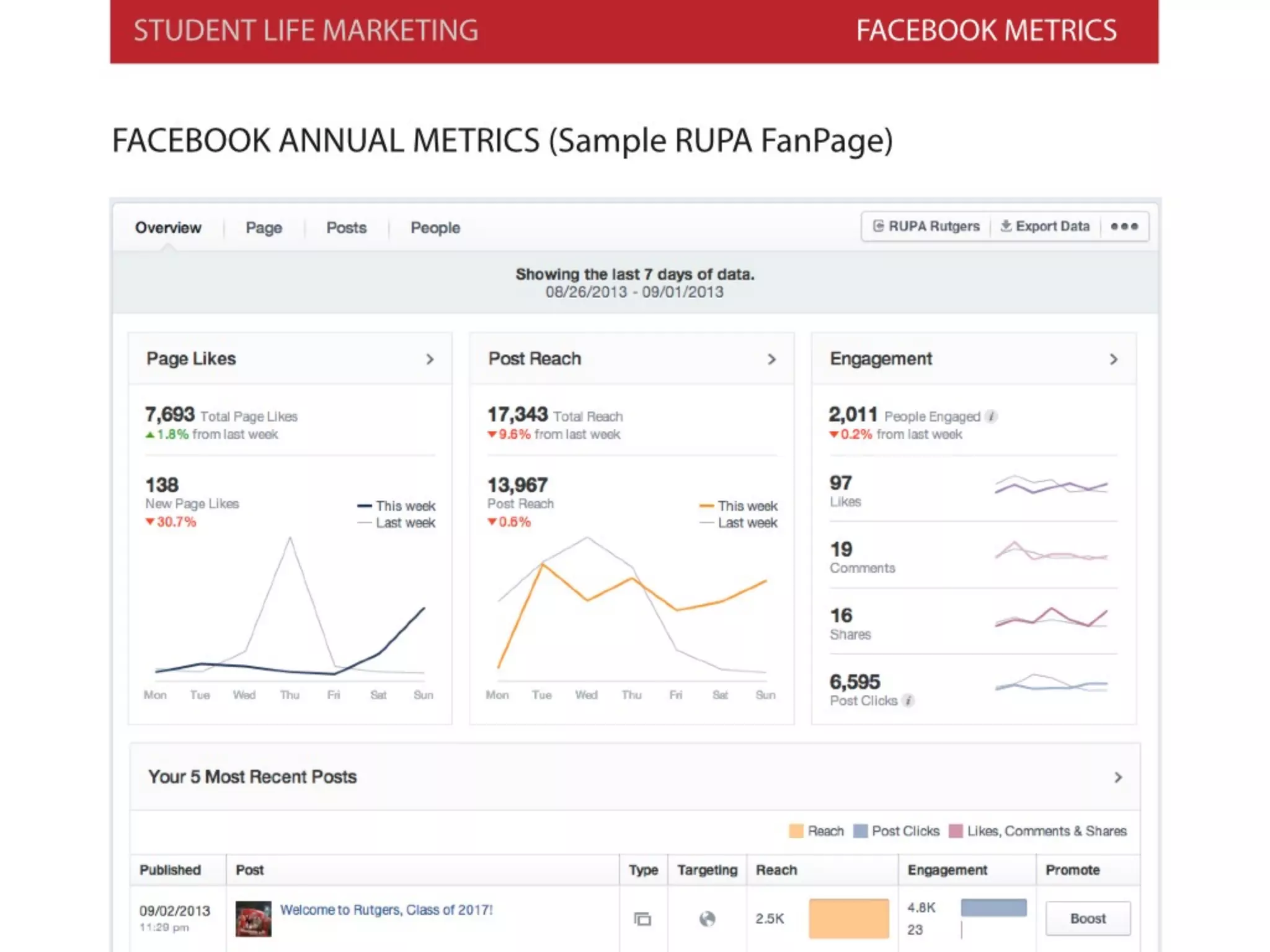The width and height of the screenshot is (1270, 952).
Task: Click the Shares sparkline graph
Action: [1050, 617]
